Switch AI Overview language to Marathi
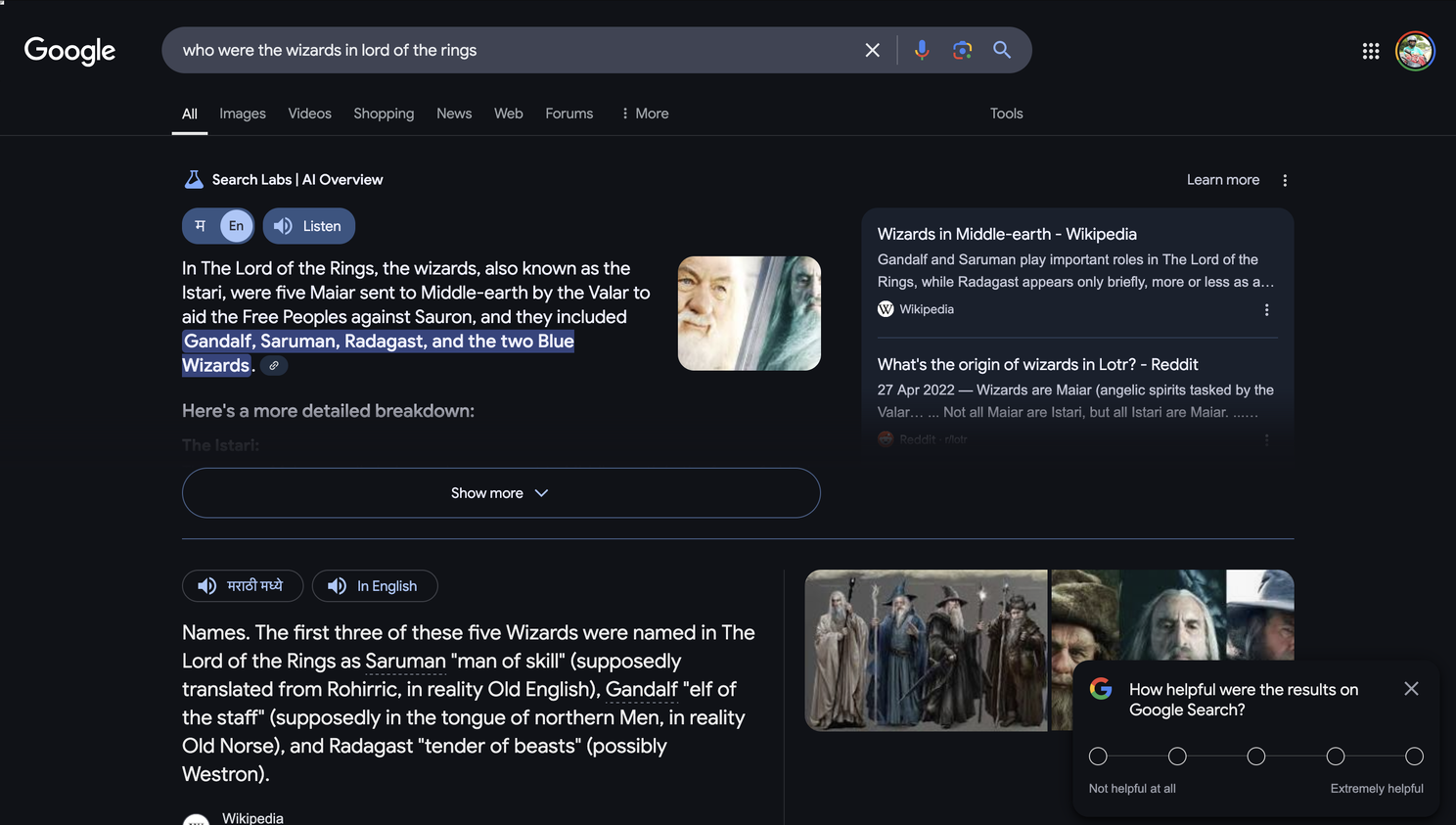Image resolution: width=1456 pixels, height=825 pixels. 201,226
